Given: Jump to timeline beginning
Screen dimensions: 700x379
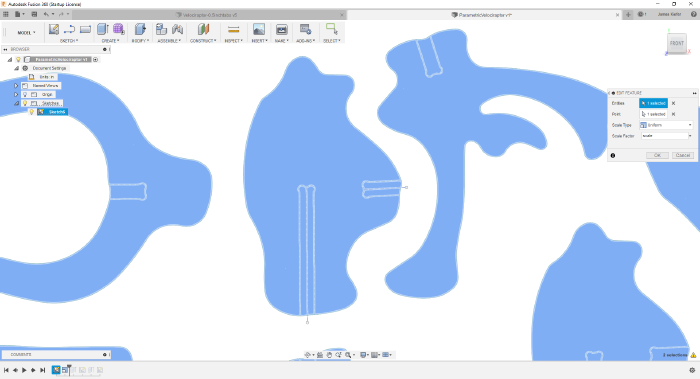Looking at the screenshot, I should click(6, 370).
